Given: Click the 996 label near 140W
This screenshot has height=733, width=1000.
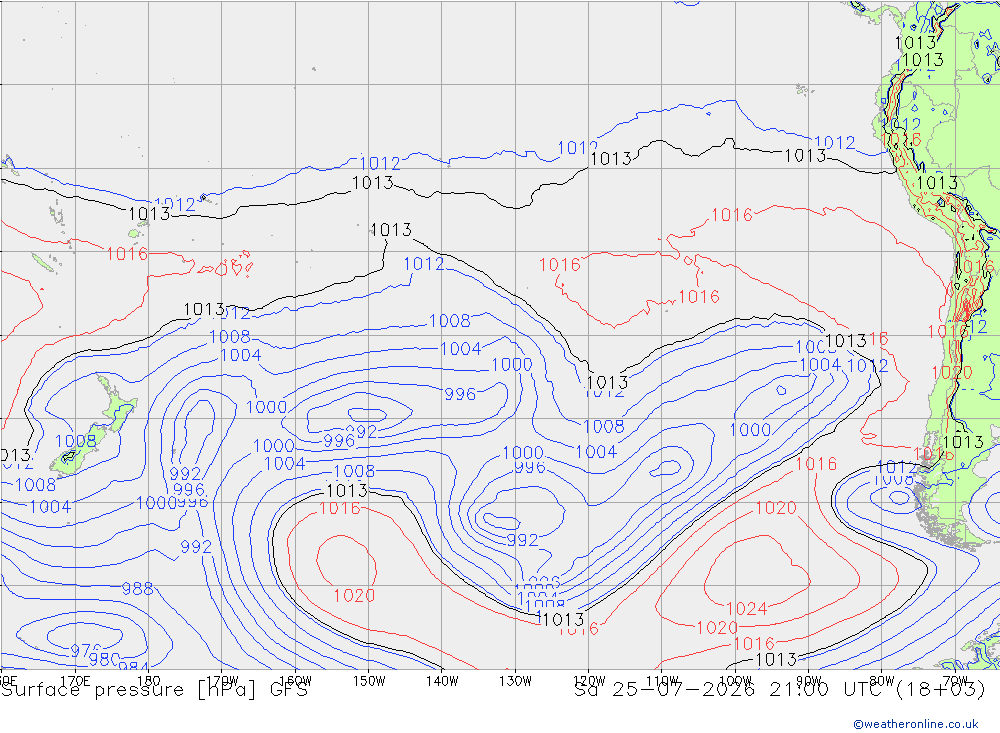Looking at the screenshot, I should pos(460,394).
